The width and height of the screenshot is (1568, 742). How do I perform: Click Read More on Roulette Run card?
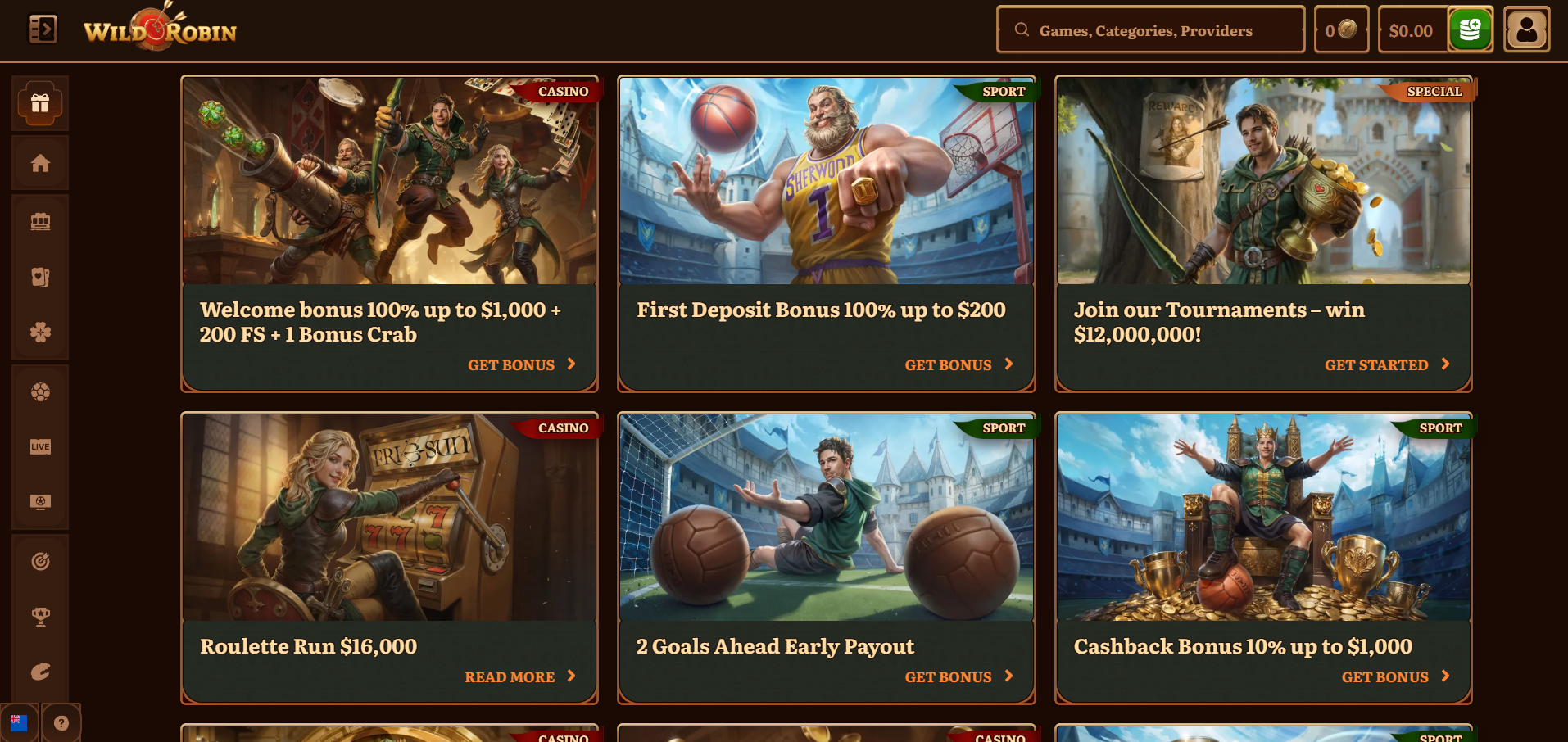[520, 676]
